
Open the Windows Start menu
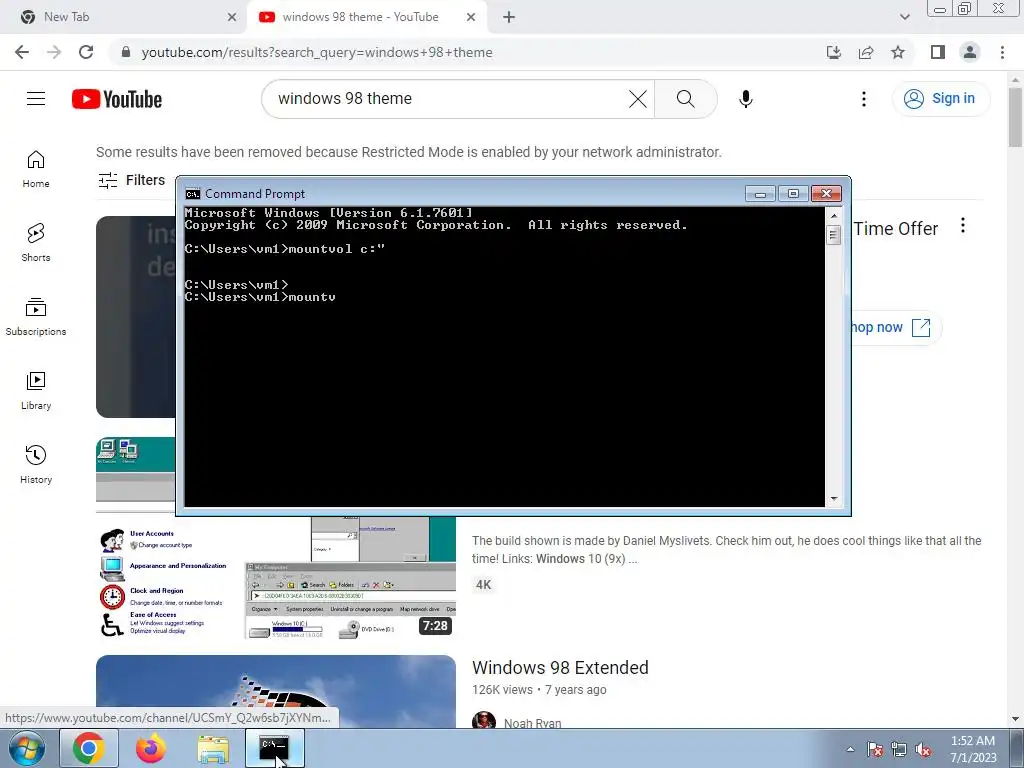tap(27, 748)
